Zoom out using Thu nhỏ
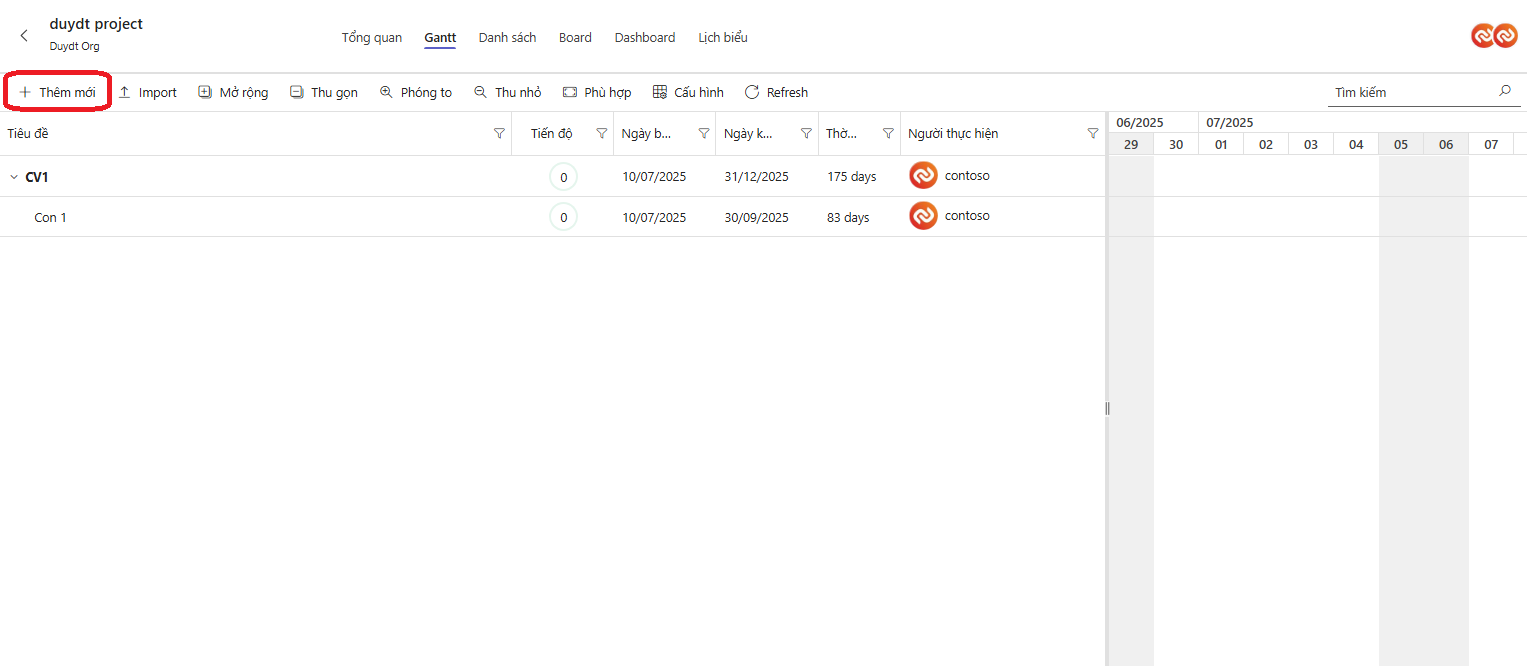This screenshot has width=1527, height=666. 507,92
